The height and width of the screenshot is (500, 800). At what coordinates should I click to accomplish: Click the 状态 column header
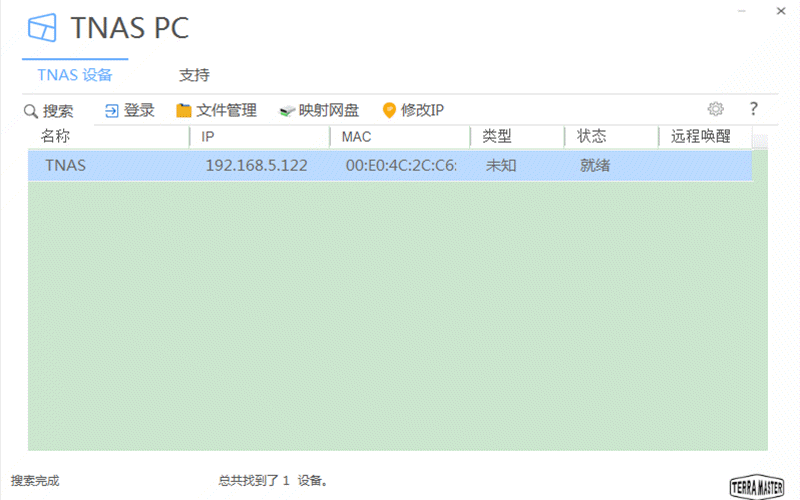(x=591, y=136)
